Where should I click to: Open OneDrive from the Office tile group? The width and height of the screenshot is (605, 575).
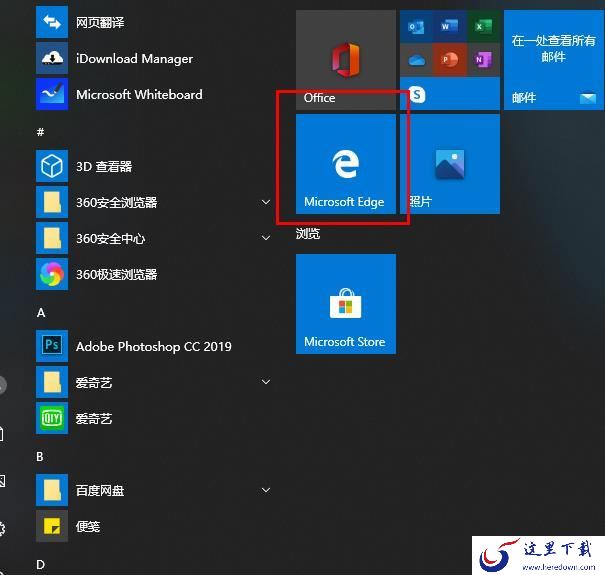[416, 60]
